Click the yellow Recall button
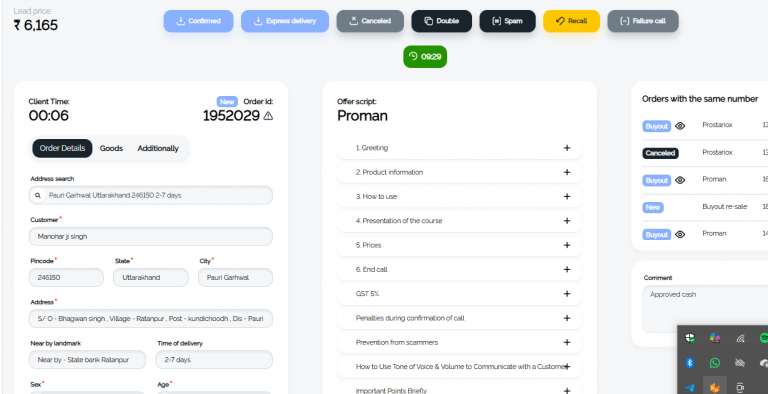This screenshot has height=394, width=768. (x=571, y=21)
